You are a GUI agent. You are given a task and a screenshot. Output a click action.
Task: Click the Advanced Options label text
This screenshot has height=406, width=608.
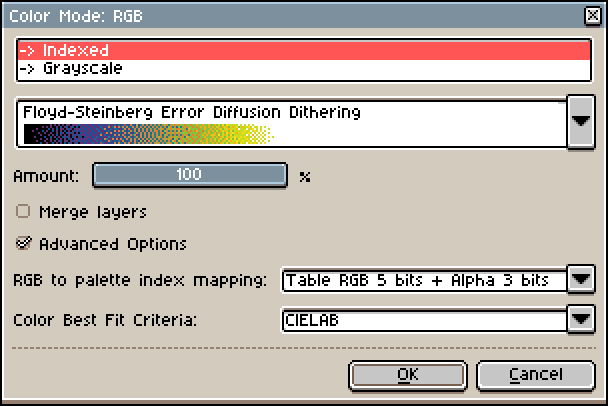(x=113, y=244)
